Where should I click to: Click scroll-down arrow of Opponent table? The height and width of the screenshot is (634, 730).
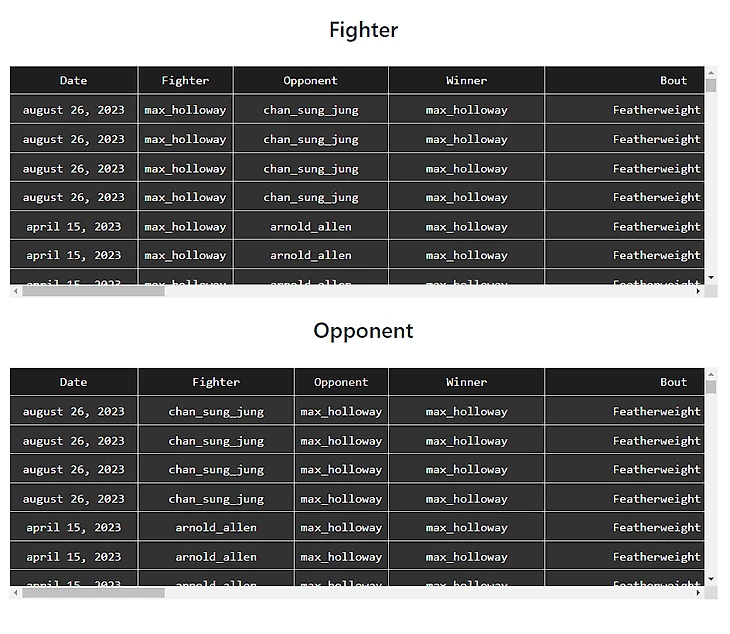tap(710, 579)
